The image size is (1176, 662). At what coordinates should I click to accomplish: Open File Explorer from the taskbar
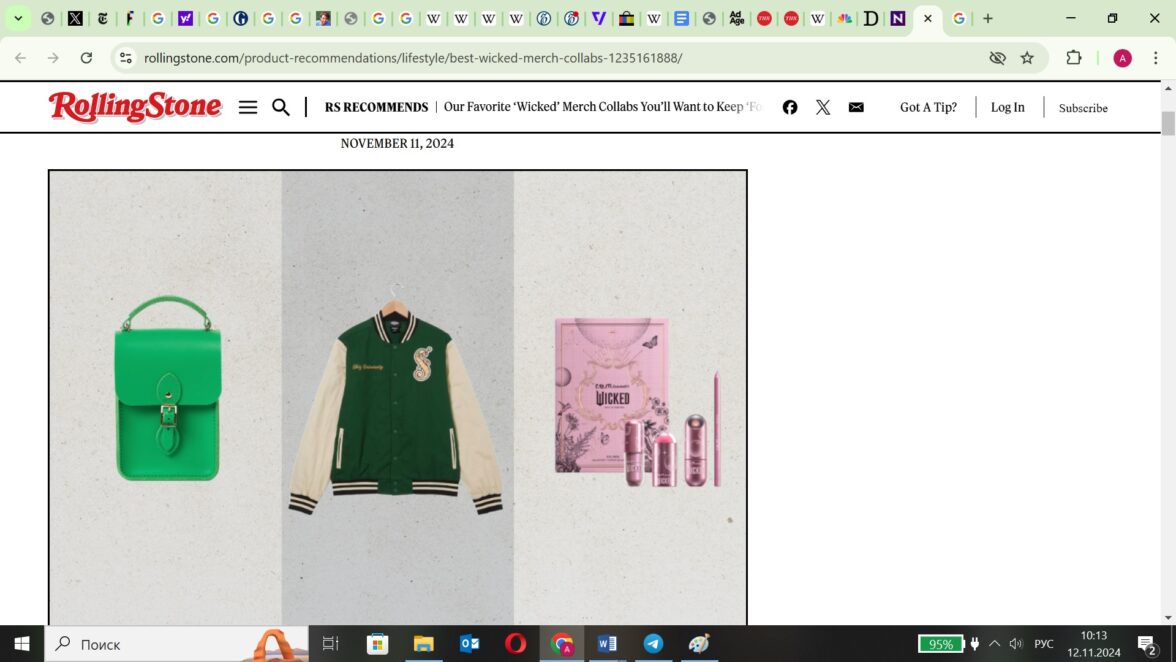tap(424, 644)
